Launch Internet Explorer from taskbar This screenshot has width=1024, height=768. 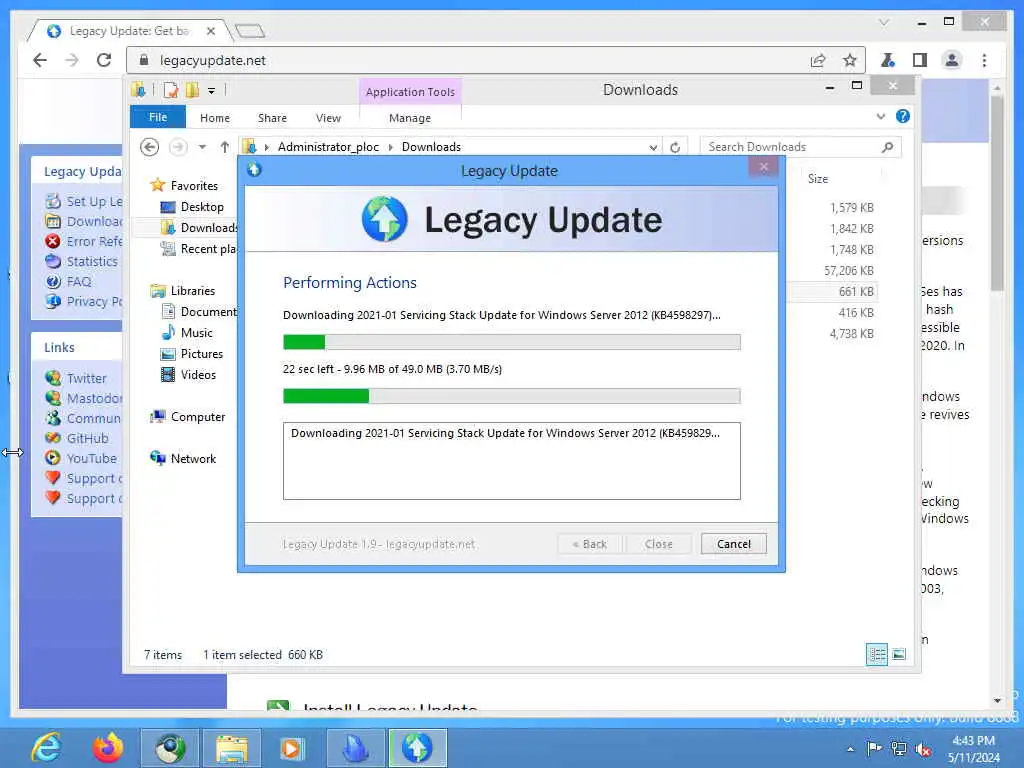46,748
